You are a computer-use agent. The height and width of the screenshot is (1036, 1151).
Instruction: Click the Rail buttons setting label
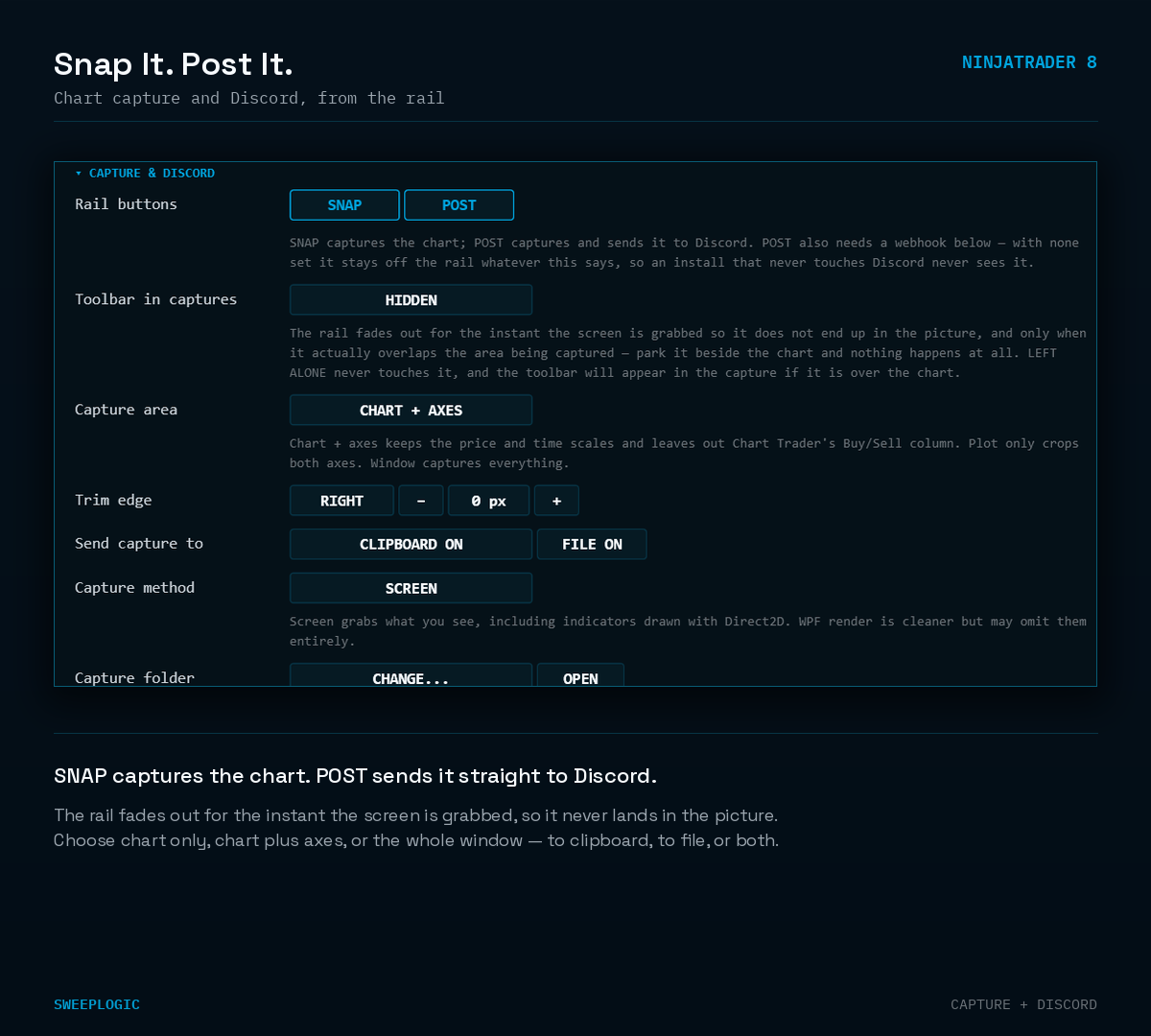tap(126, 204)
